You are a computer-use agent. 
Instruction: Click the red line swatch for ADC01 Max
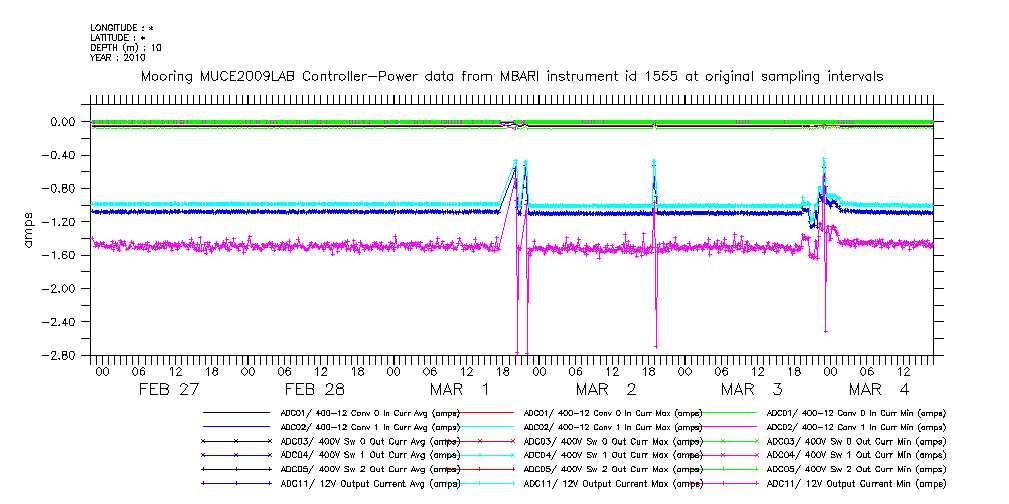[480, 412]
